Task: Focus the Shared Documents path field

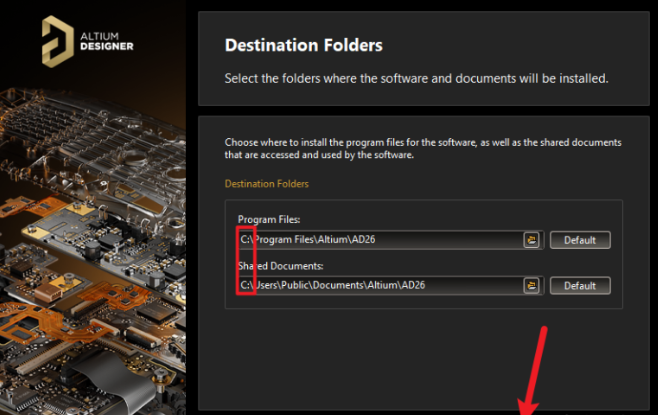Action: (x=380, y=286)
